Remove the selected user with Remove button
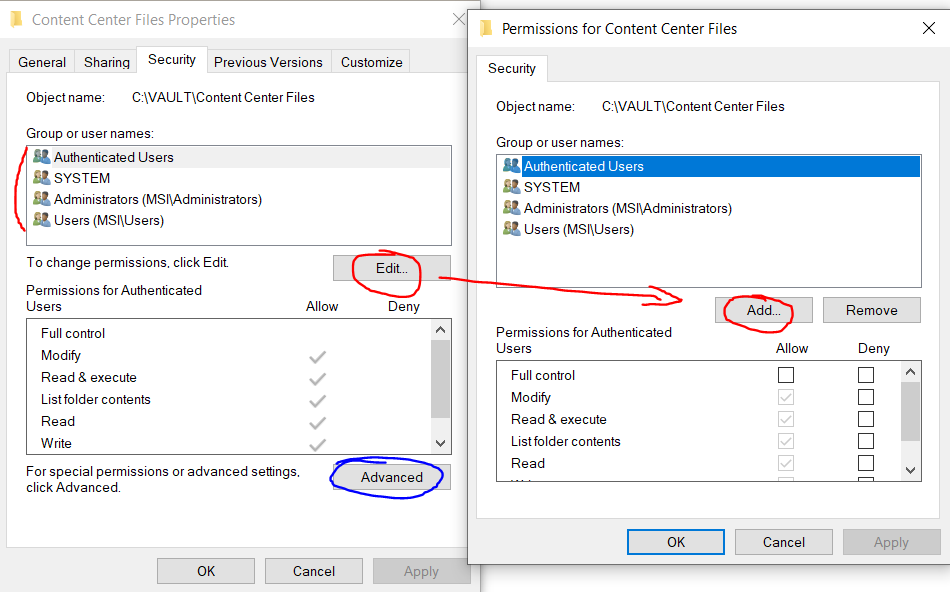The image size is (950, 592). tap(871, 310)
